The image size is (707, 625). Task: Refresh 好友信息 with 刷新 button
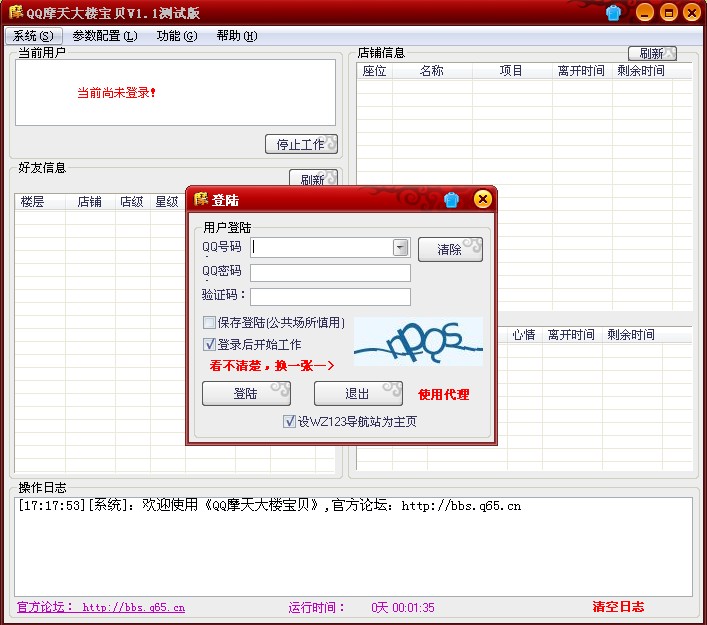[313, 178]
